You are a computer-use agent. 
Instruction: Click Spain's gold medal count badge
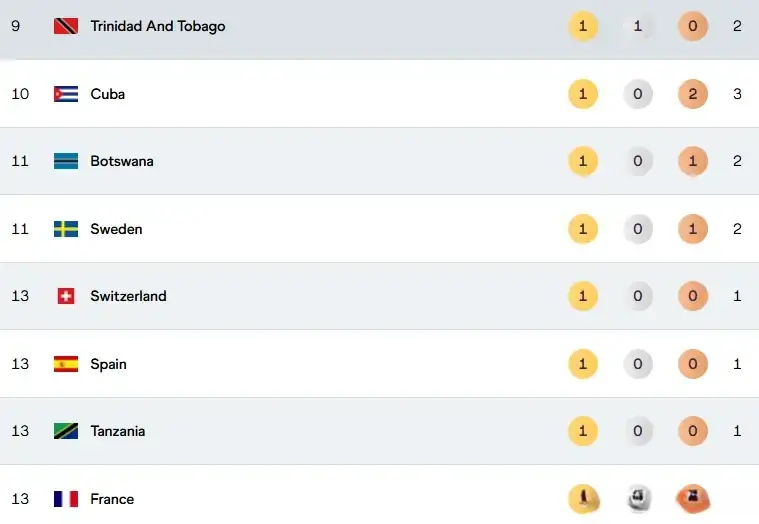coord(582,364)
